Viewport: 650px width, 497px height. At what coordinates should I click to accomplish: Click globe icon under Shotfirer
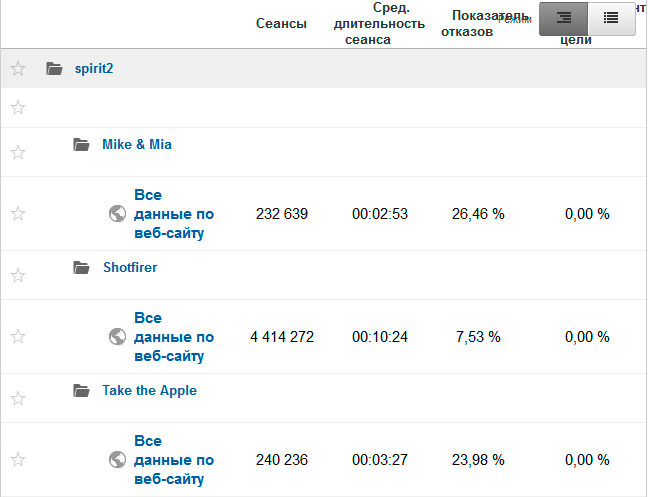pos(117,337)
